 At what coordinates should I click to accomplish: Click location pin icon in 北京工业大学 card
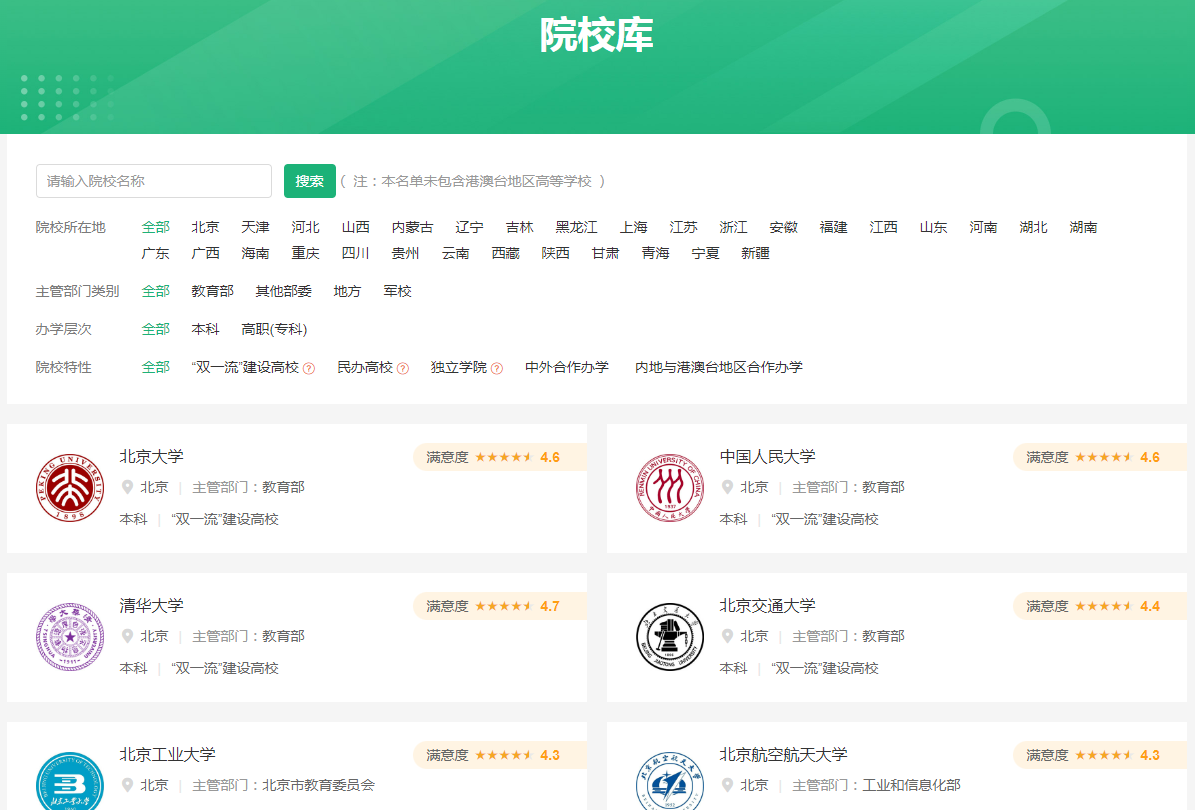tap(127, 785)
